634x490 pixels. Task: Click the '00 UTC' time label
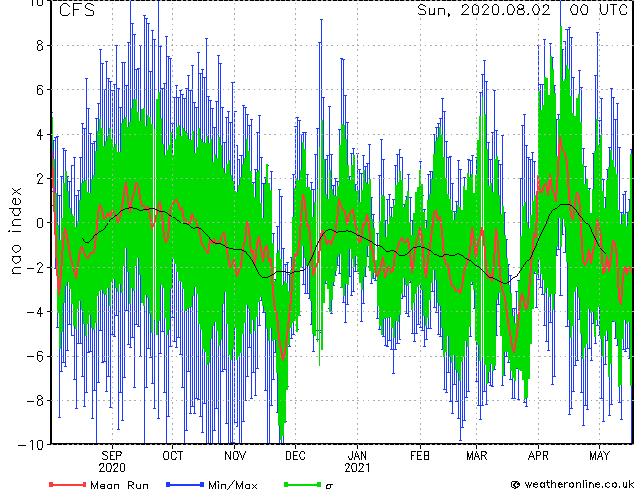coord(598,10)
